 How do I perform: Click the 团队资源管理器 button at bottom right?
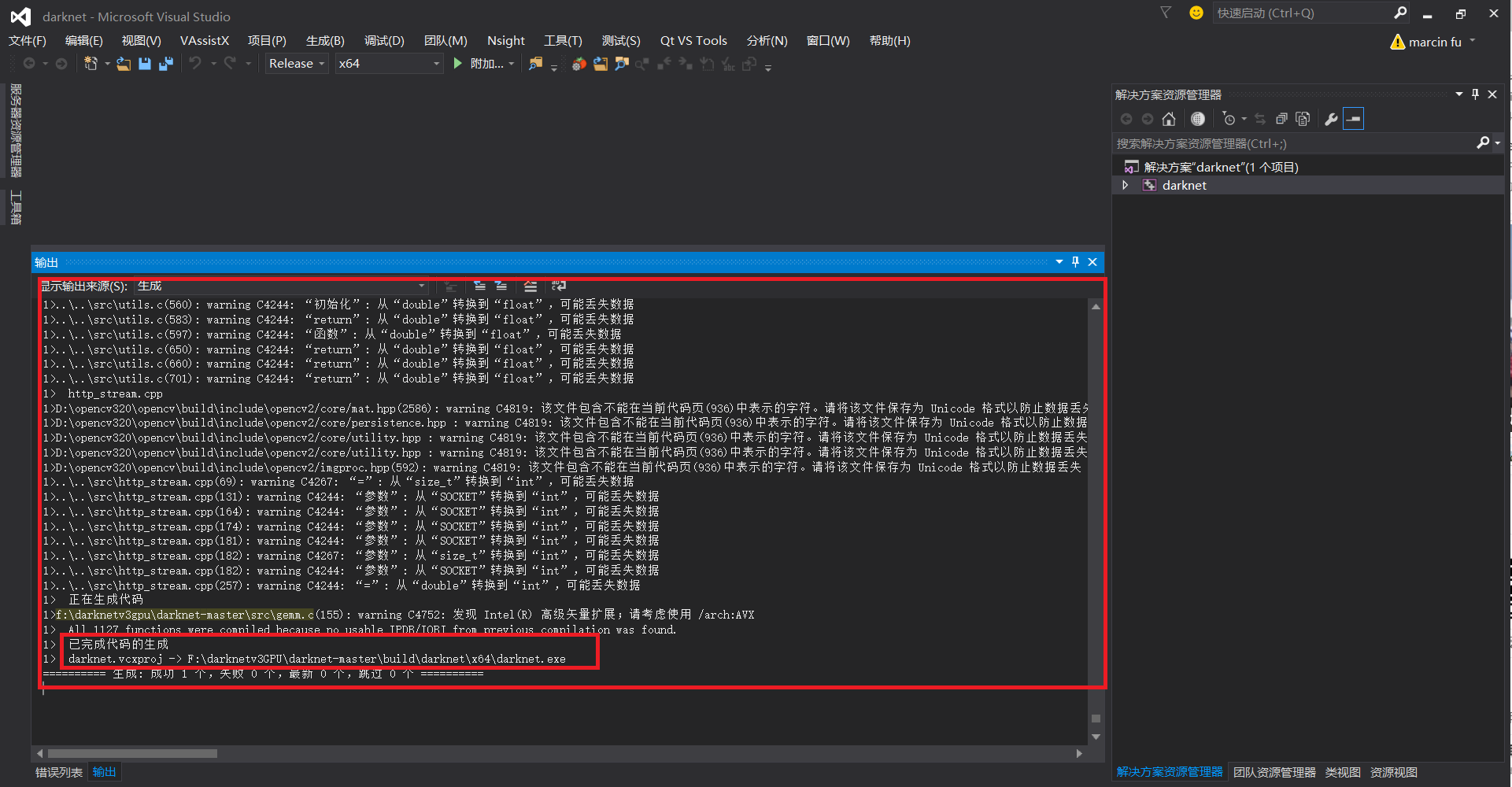tap(1276, 772)
